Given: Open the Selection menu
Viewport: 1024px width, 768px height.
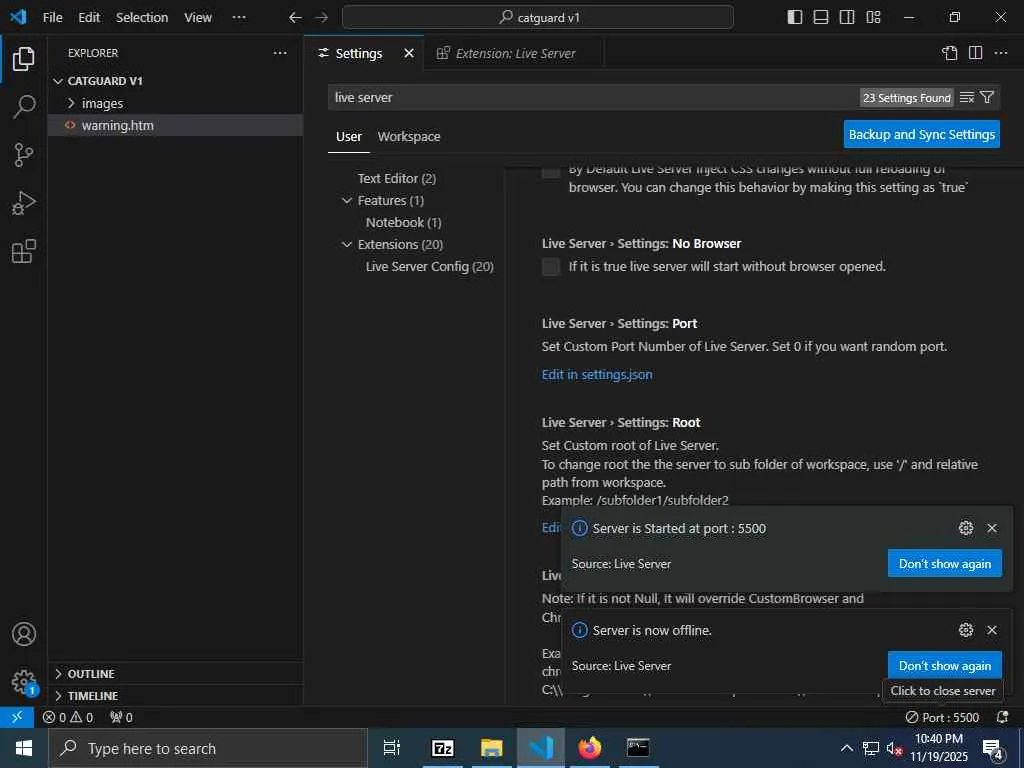Looking at the screenshot, I should coord(142,18).
